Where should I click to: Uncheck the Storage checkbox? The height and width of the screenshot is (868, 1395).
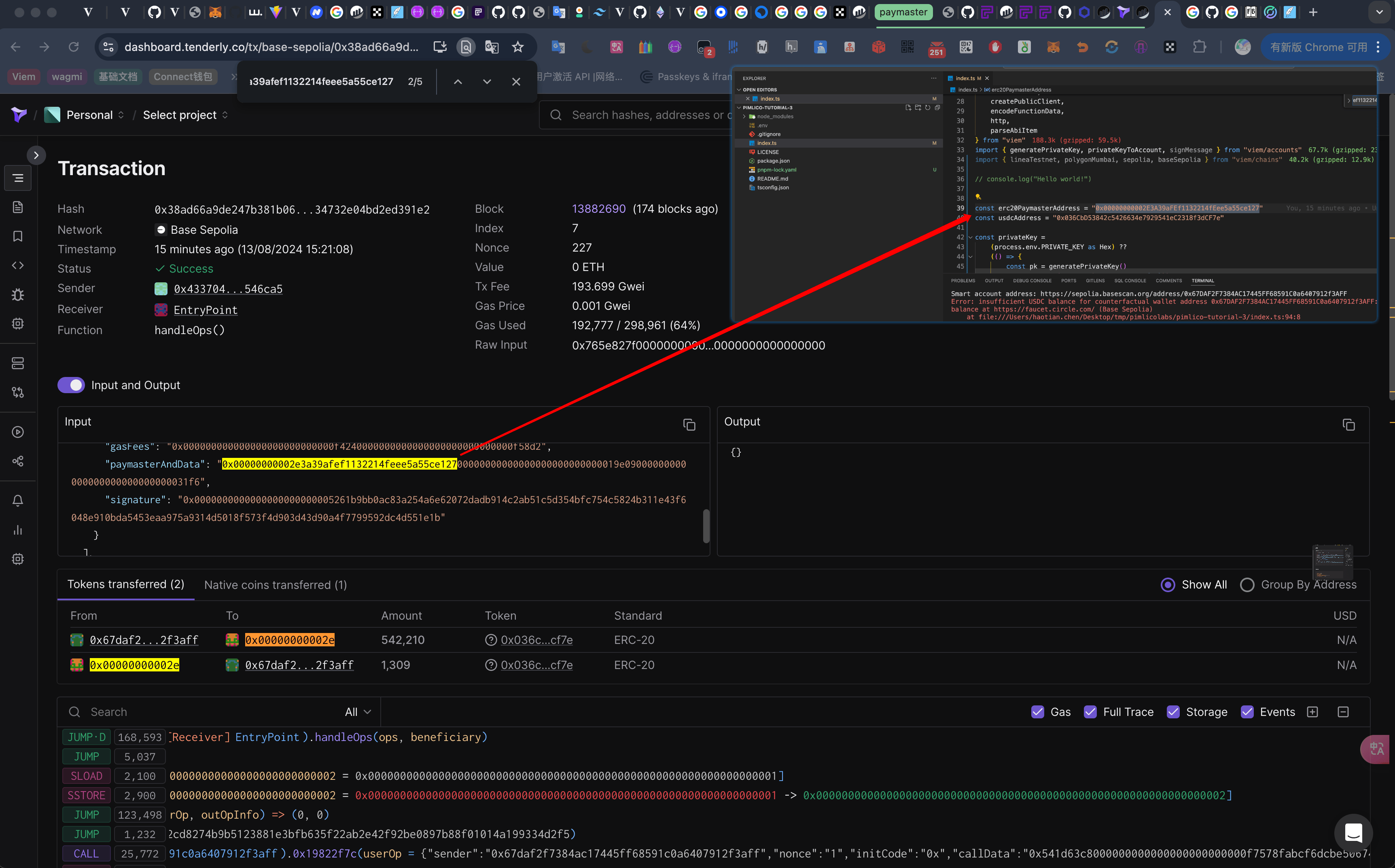tap(1173, 712)
